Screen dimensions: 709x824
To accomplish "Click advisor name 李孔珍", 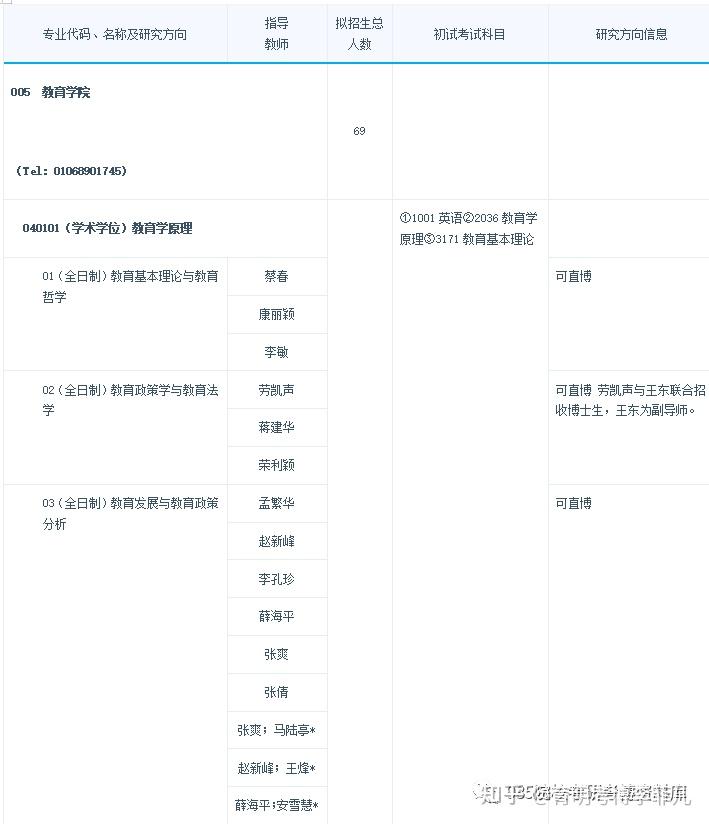I will tap(276, 579).
